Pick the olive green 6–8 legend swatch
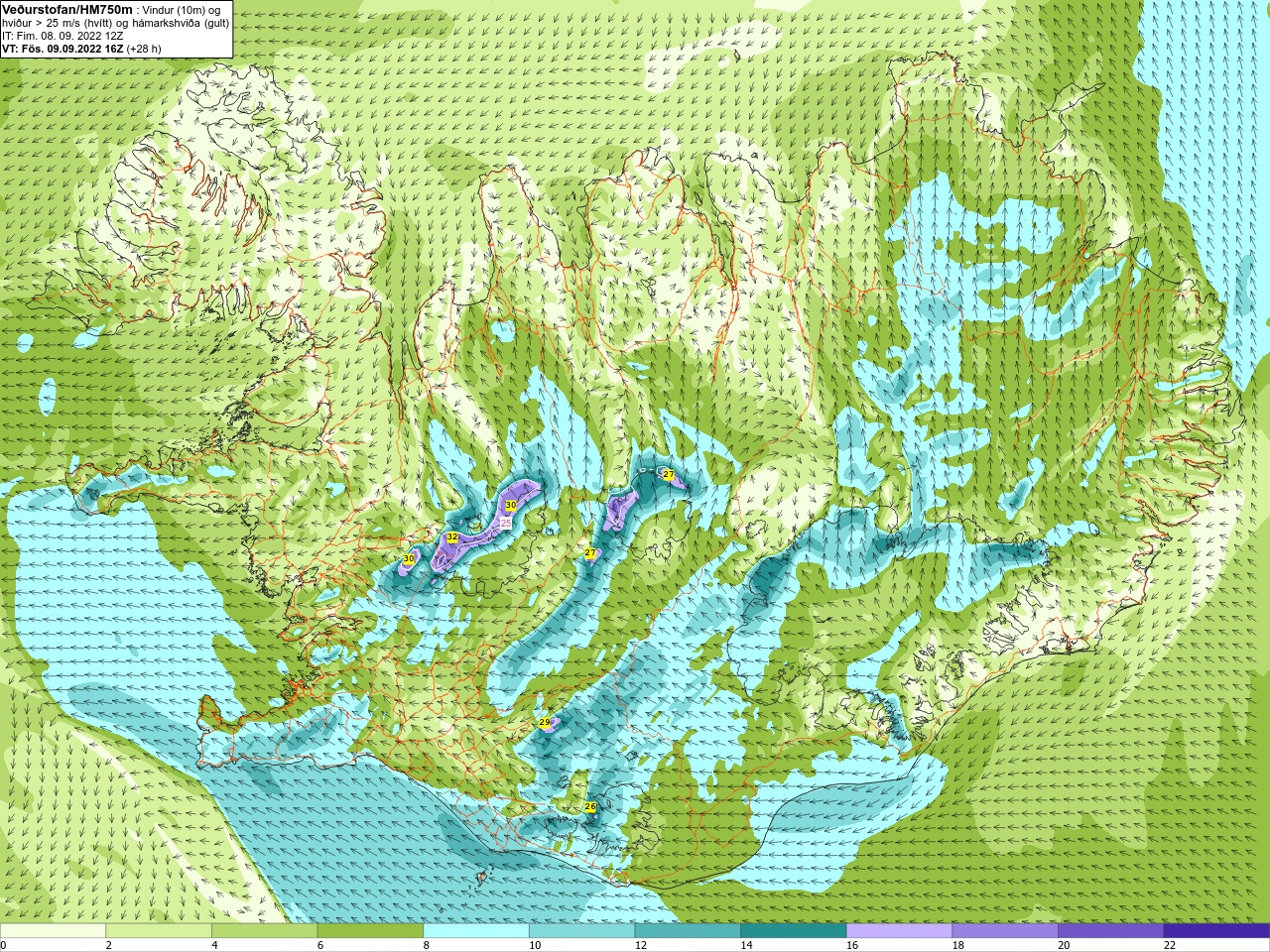 [370, 931]
